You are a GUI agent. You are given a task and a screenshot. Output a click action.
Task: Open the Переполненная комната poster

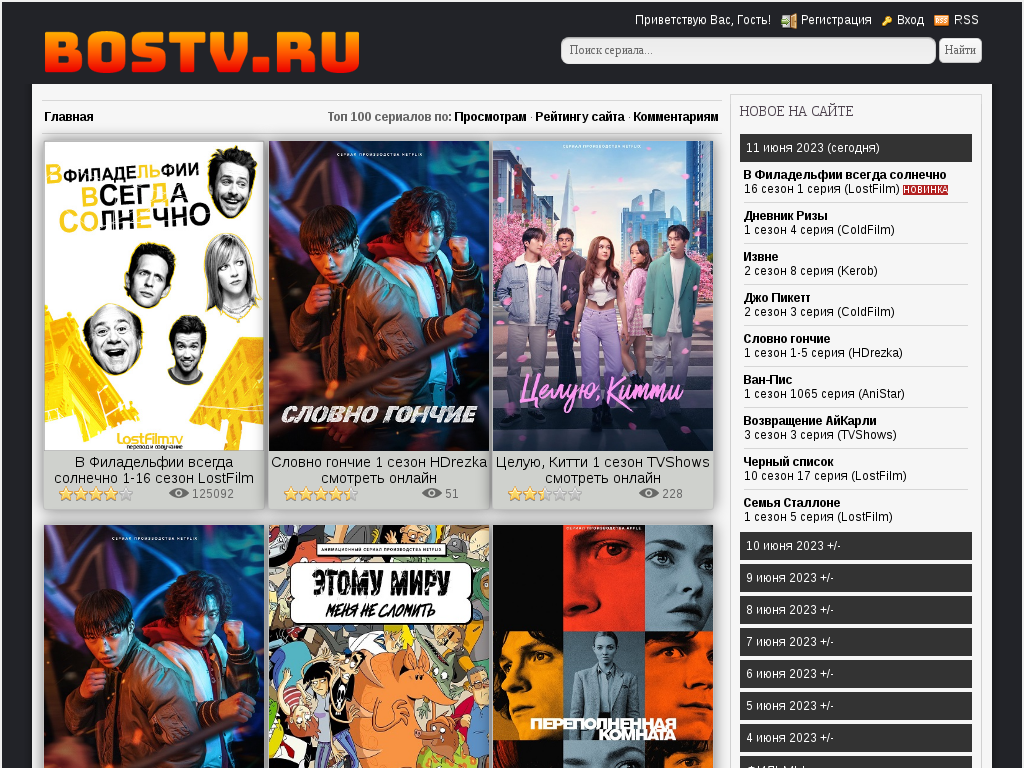(603, 647)
